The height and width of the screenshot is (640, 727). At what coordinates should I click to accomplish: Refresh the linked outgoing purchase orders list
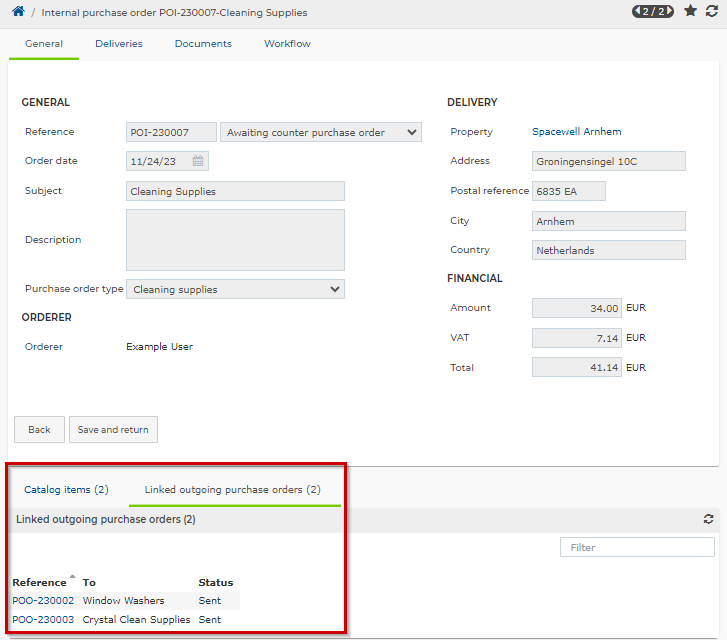click(708, 519)
